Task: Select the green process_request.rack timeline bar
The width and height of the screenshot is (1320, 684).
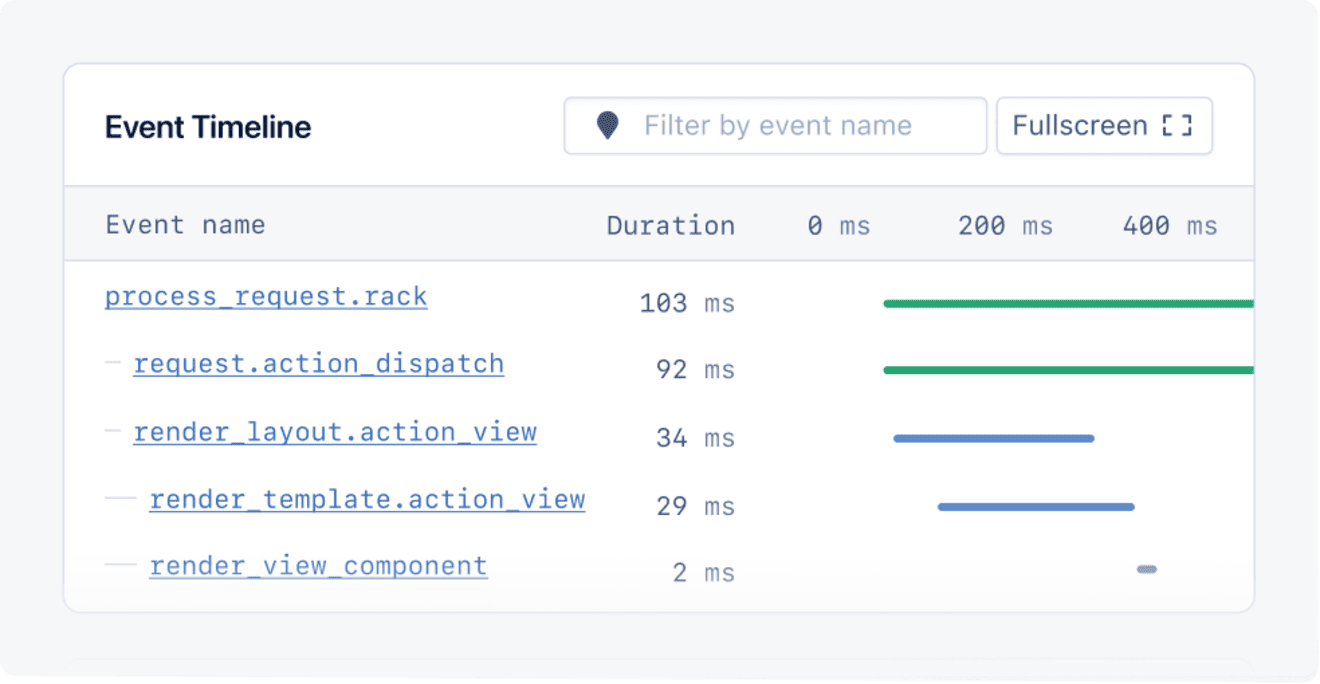Action: coord(1068,304)
